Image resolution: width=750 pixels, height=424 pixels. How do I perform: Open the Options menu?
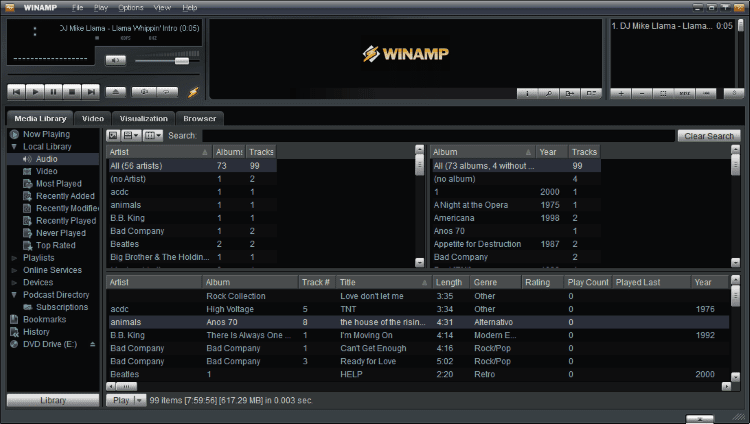tap(131, 8)
